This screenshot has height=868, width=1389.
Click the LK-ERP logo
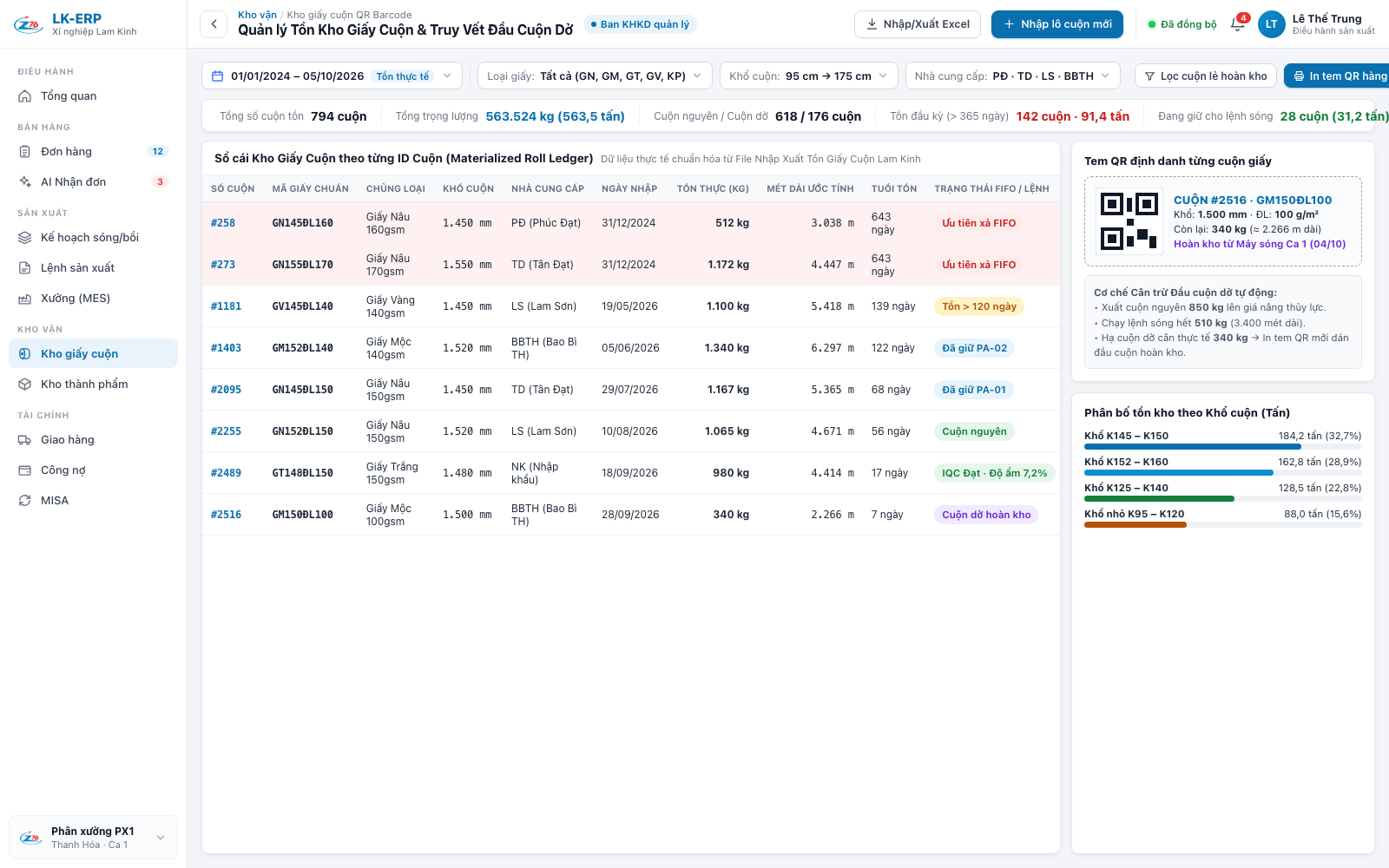(29, 25)
